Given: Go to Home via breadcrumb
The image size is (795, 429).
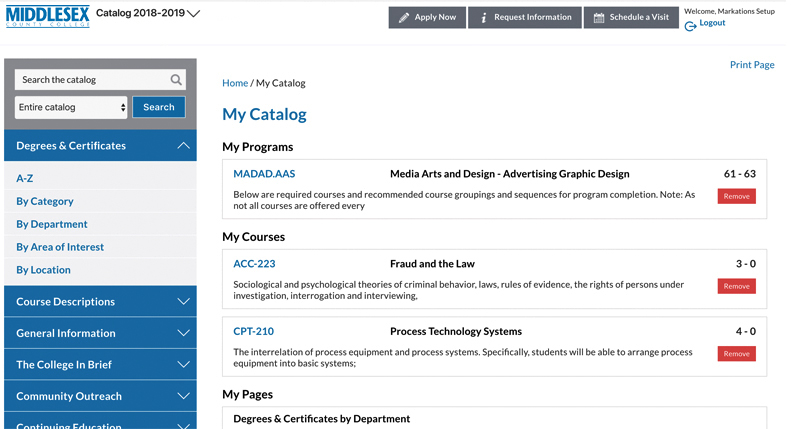Looking at the screenshot, I should [x=235, y=83].
